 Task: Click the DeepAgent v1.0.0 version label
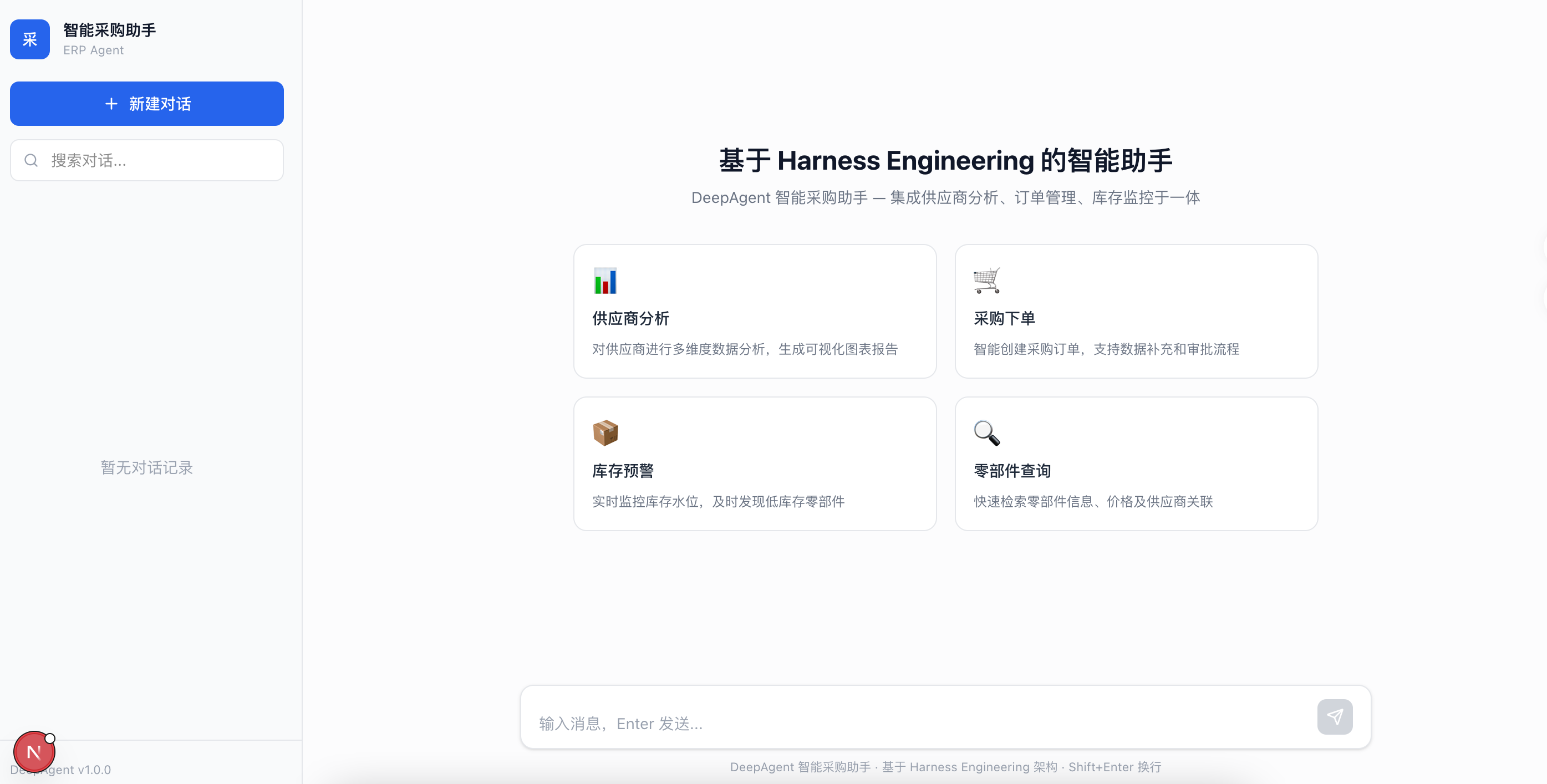[60, 770]
